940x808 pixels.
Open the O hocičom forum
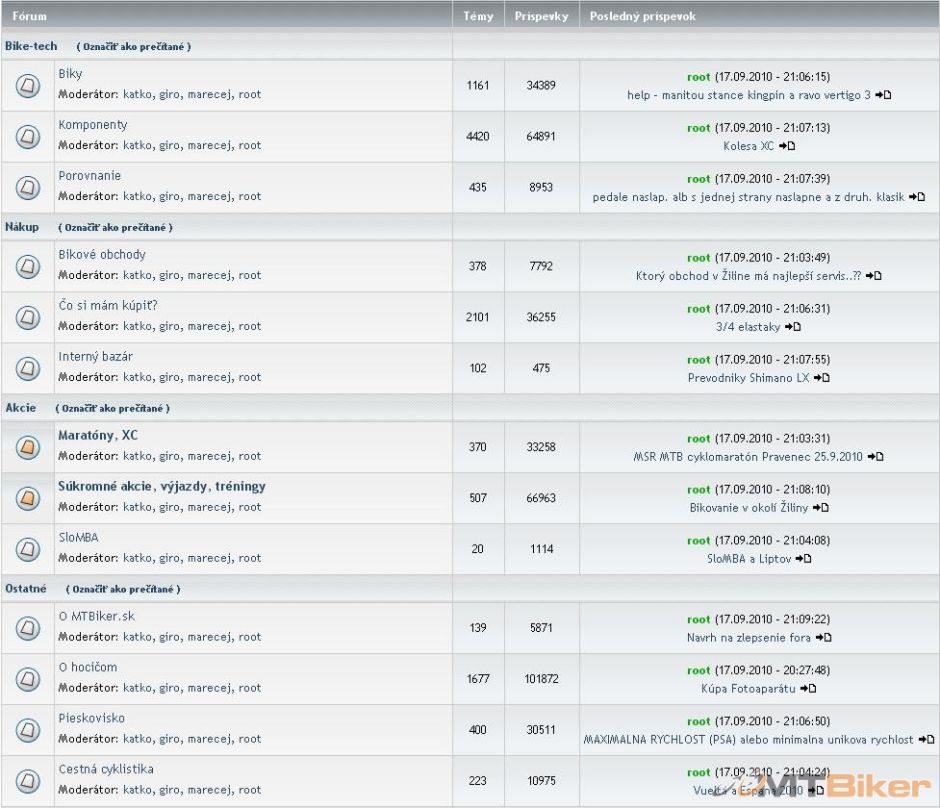coord(87,667)
